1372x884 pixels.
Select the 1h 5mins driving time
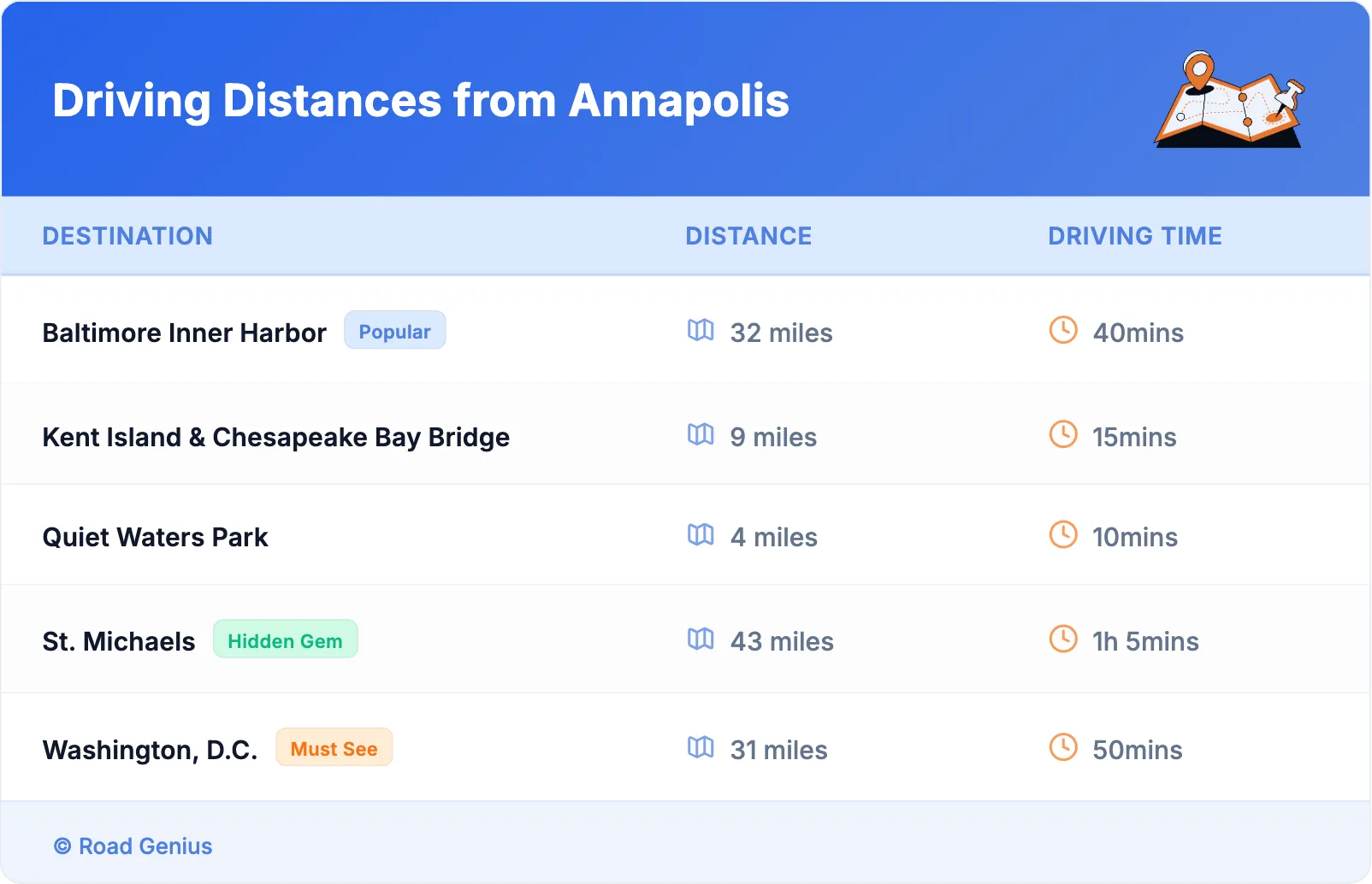(1146, 641)
